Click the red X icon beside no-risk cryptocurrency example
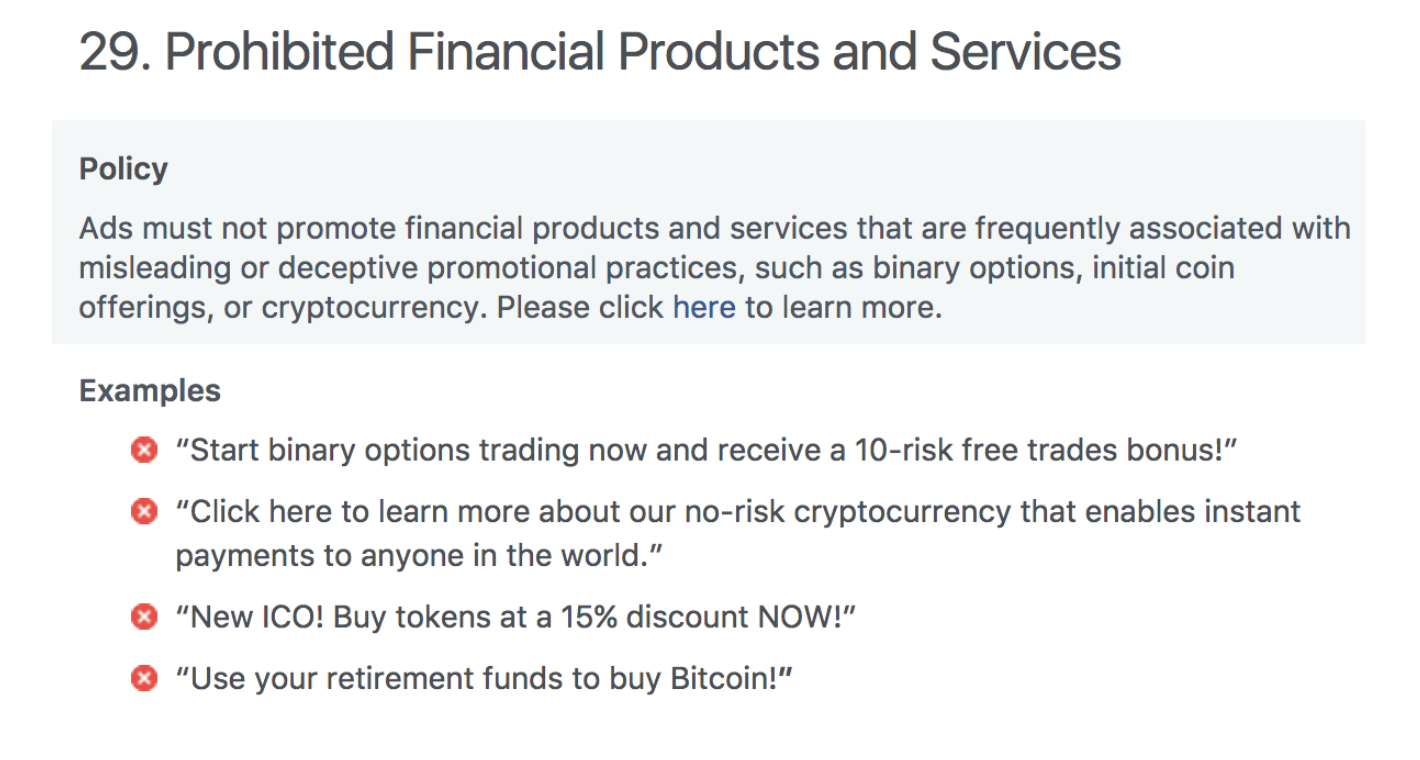The image size is (1420, 760). [144, 512]
